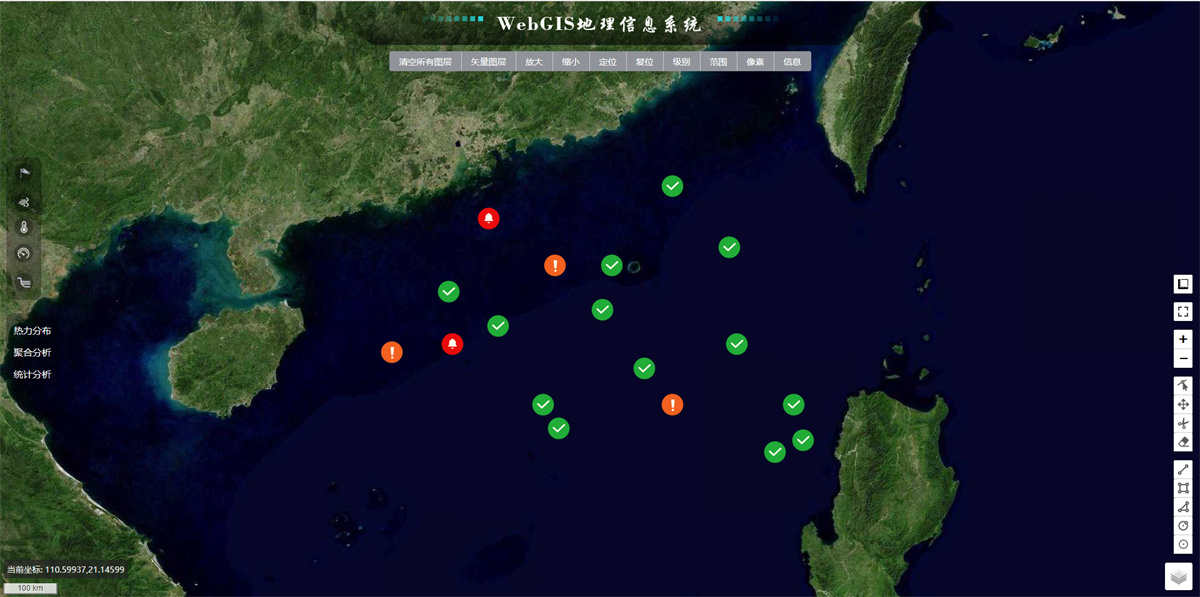Select the pointer selection tool
1200x597 pixels.
1183,385
